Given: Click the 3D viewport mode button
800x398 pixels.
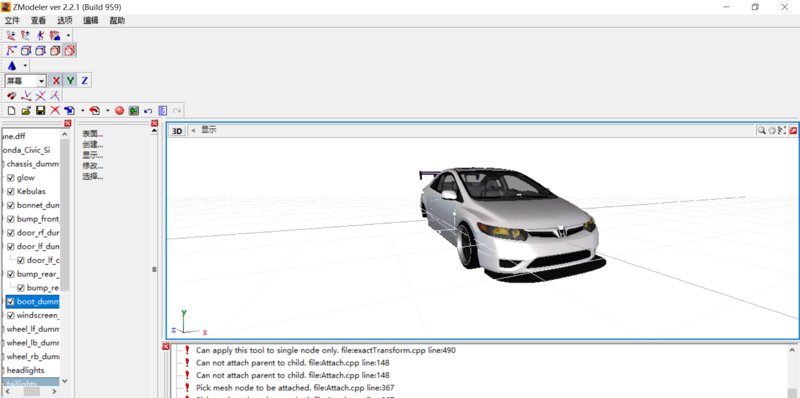Looking at the screenshot, I should click(x=177, y=131).
